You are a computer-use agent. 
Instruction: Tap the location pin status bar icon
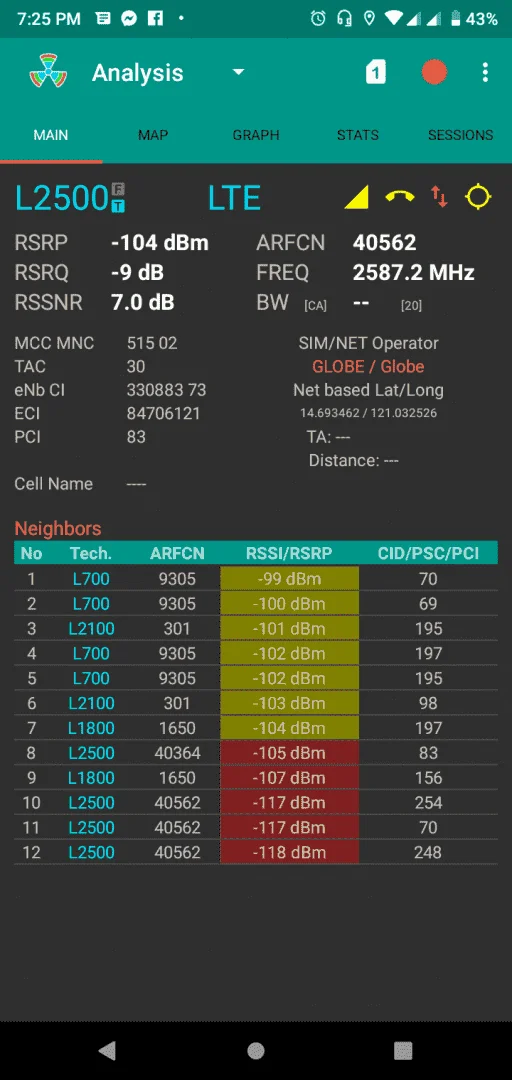369,19
